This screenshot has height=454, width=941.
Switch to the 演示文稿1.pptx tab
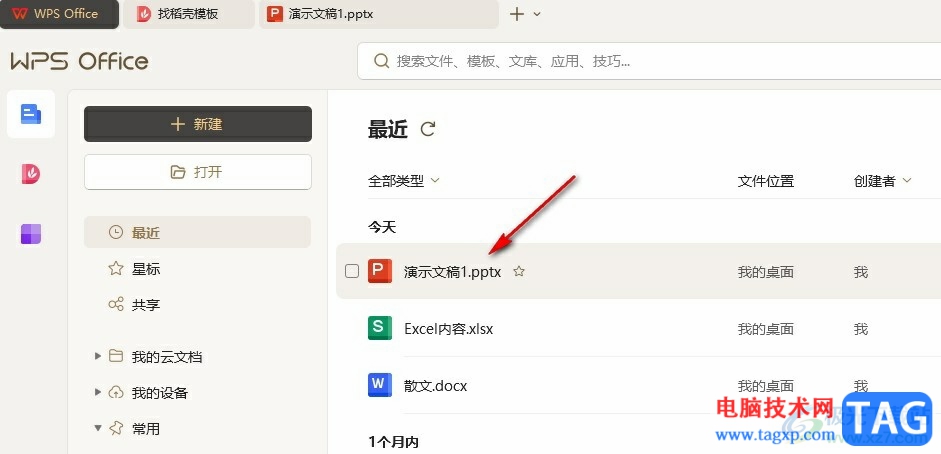coord(379,14)
